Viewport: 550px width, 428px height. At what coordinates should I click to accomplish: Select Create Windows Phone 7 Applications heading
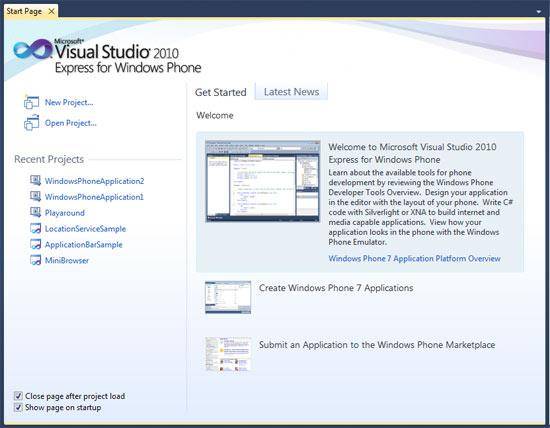(336, 288)
